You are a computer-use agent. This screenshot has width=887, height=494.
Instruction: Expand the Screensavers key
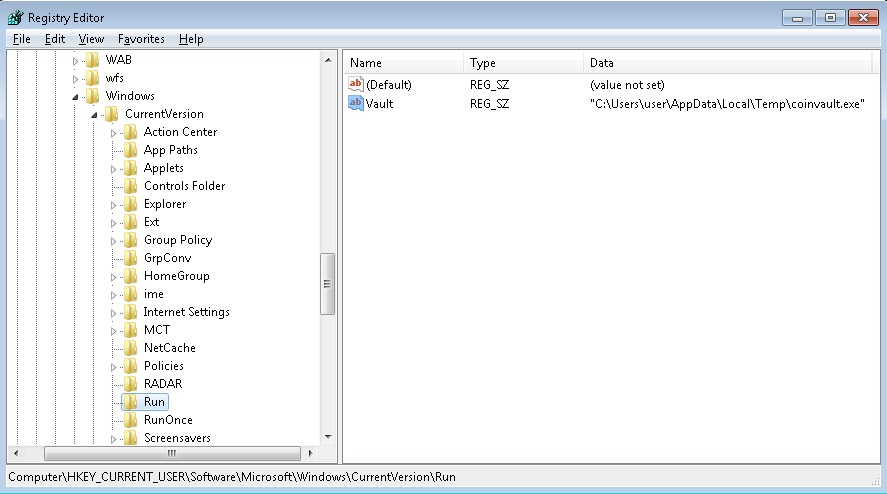[114, 439]
